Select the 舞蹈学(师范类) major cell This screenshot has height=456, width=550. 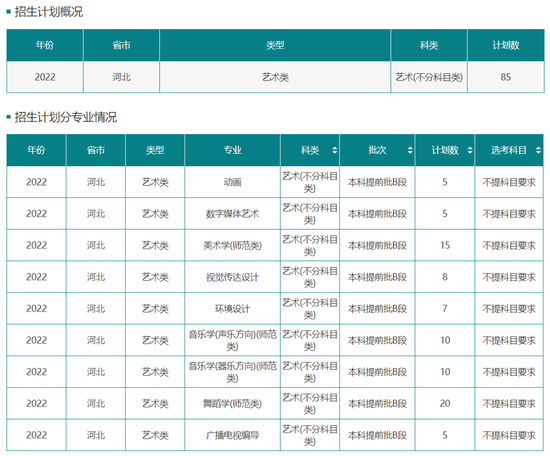click(x=233, y=403)
